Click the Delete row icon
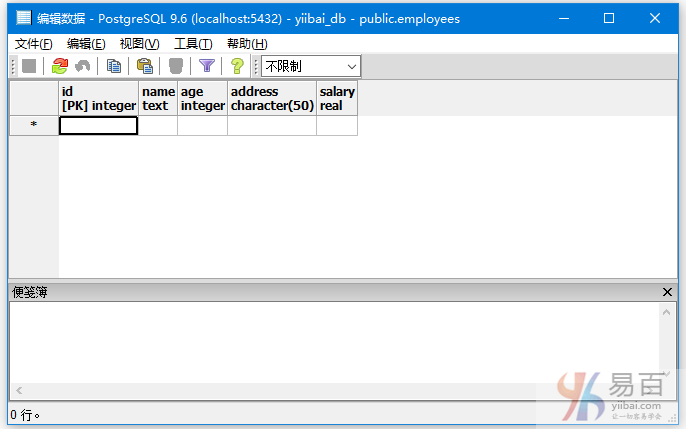This screenshot has width=686, height=429. 176,66
